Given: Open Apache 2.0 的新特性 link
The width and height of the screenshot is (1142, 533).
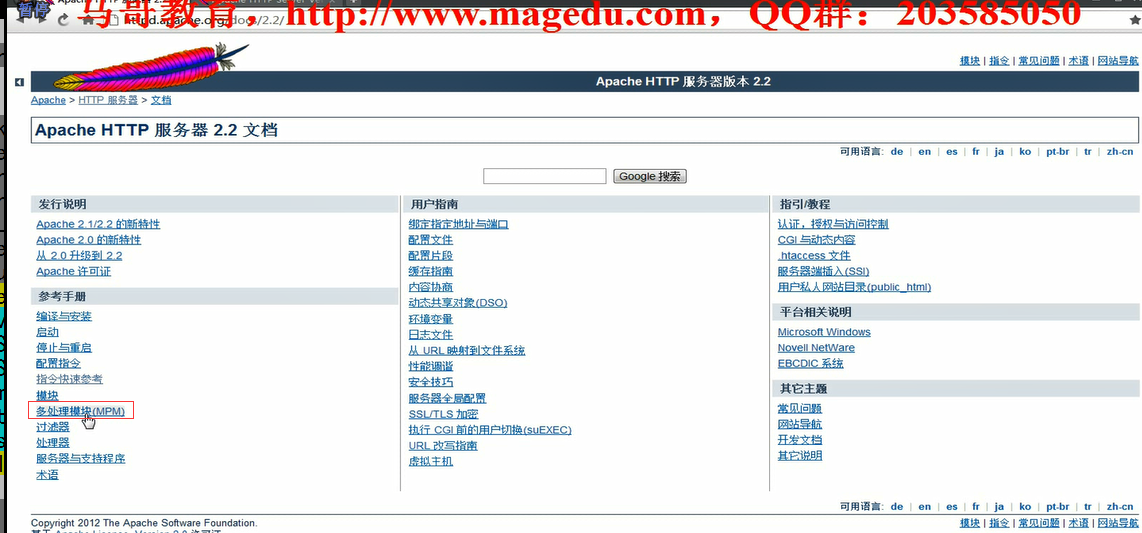Looking at the screenshot, I should tap(89, 240).
